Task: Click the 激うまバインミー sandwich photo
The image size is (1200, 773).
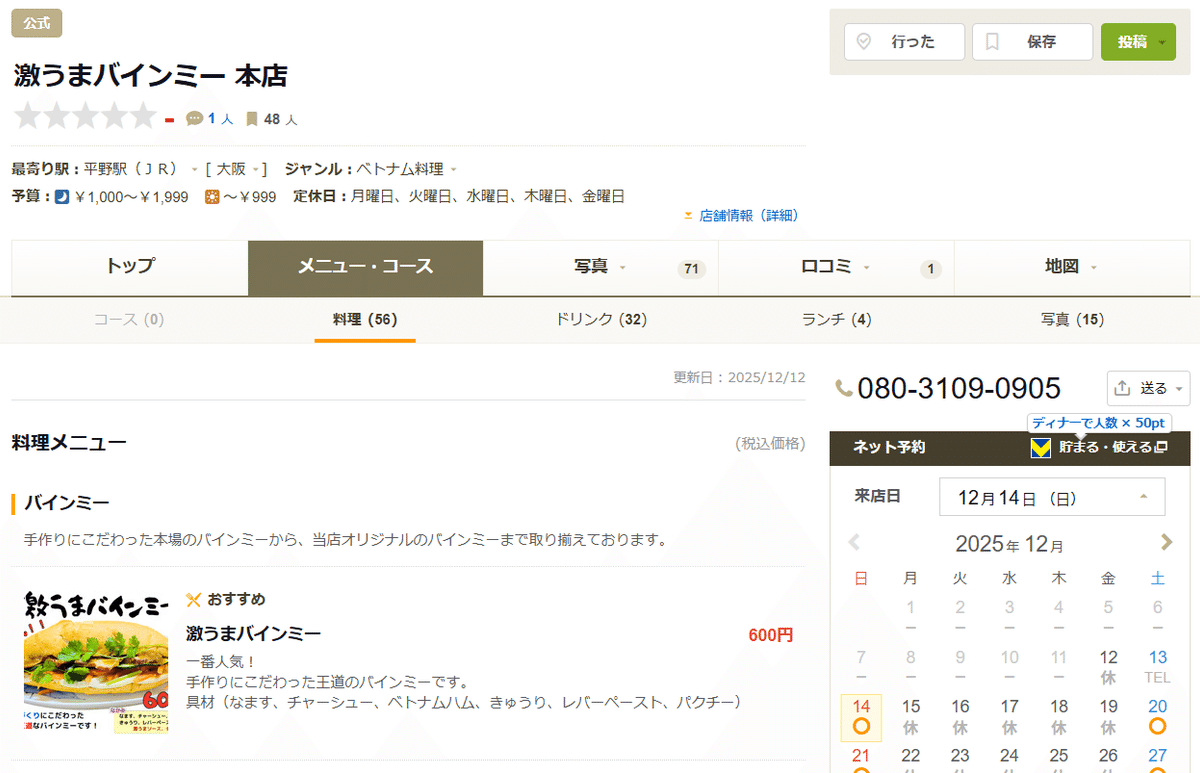Action: pos(96,663)
